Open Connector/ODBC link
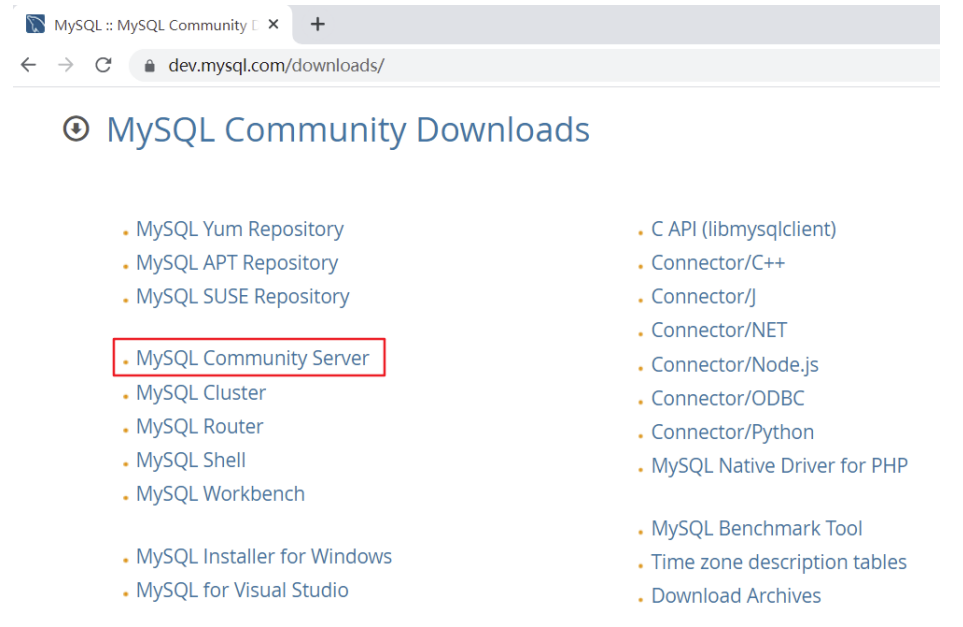This screenshot has height=627, width=963. coord(728,399)
